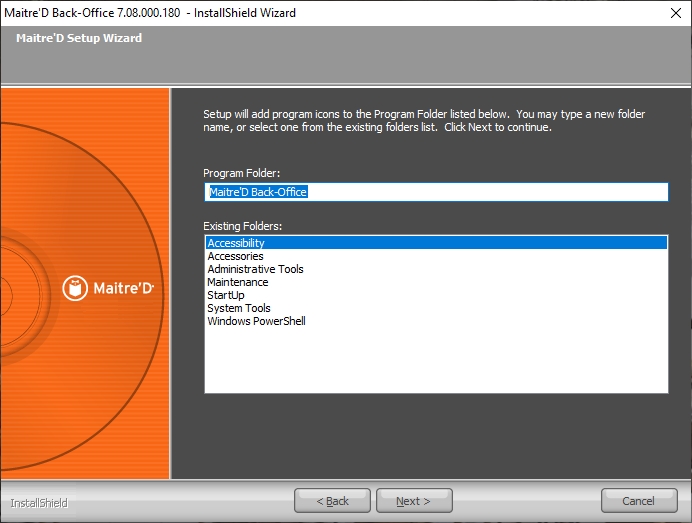Cancel the Maitre'D installation
Screen dimensions: 692x523
click(638, 501)
